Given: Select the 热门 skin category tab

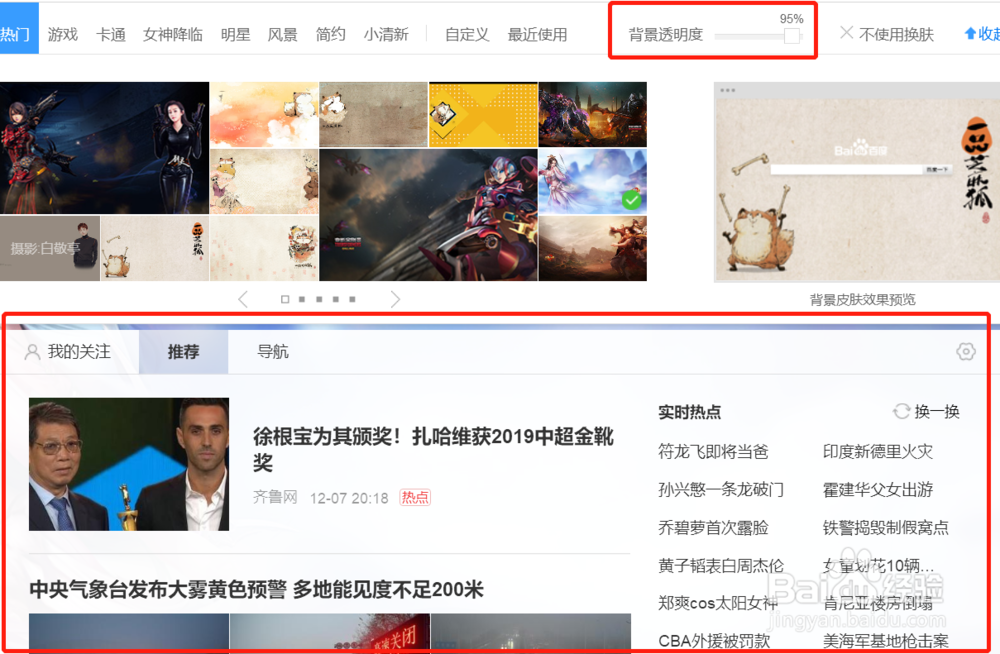Looking at the screenshot, I should coord(17,29).
